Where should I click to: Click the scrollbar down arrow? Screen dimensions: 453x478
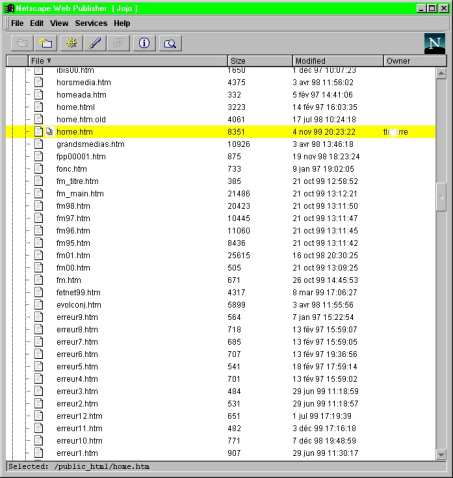(441, 454)
